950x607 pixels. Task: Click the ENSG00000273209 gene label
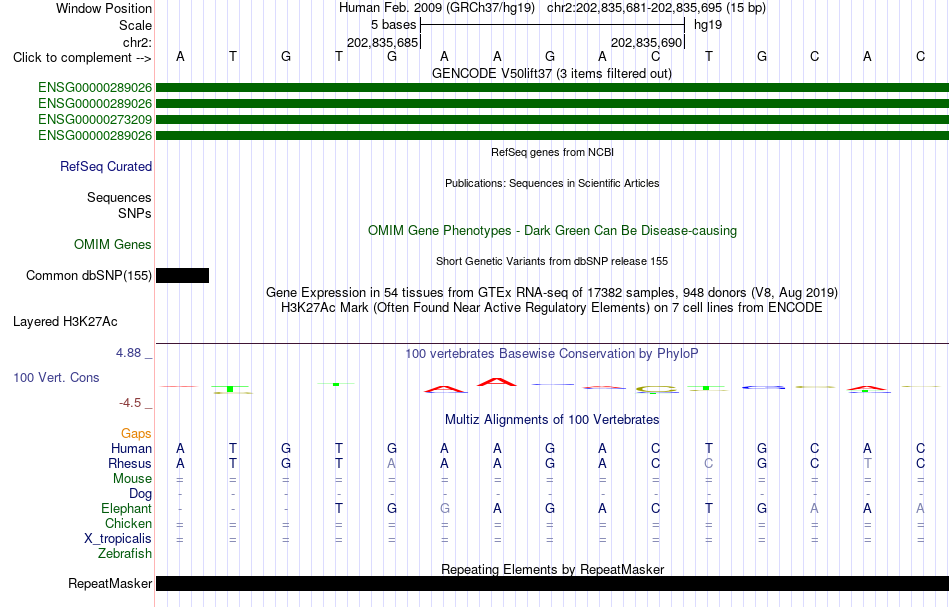tap(95, 119)
